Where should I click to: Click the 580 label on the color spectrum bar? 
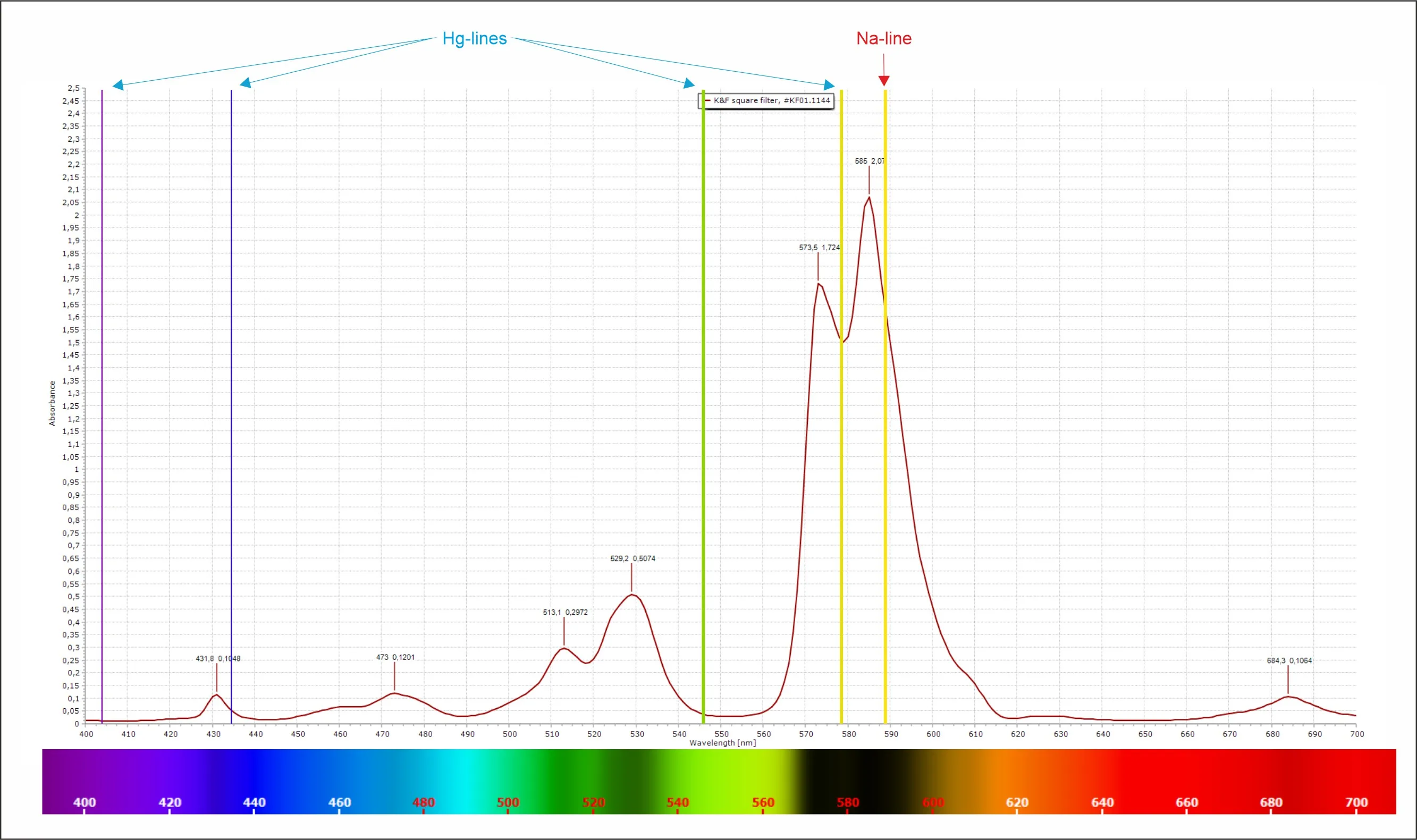(847, 802)
